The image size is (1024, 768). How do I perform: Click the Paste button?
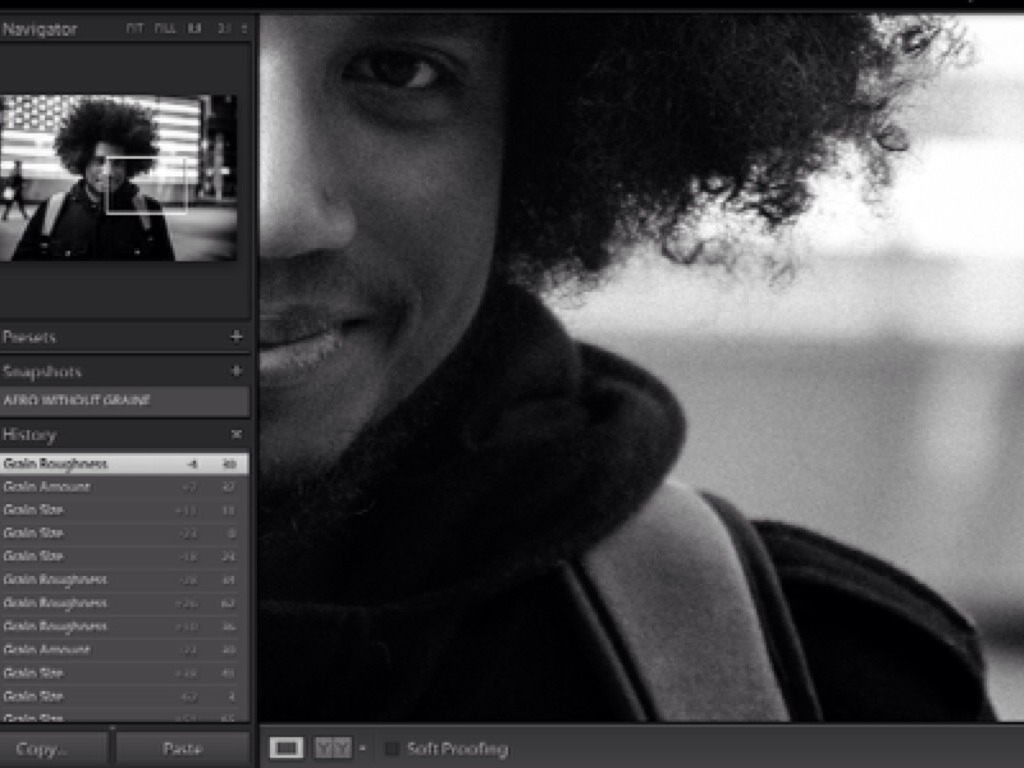point(182,749)
